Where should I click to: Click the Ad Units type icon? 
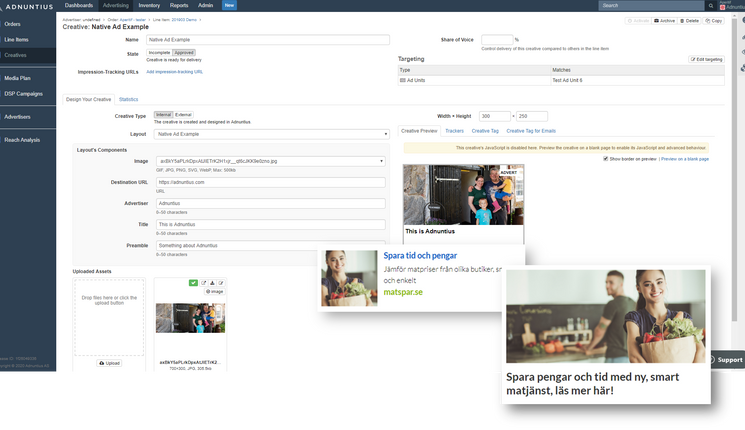click(x=403, y=80)
